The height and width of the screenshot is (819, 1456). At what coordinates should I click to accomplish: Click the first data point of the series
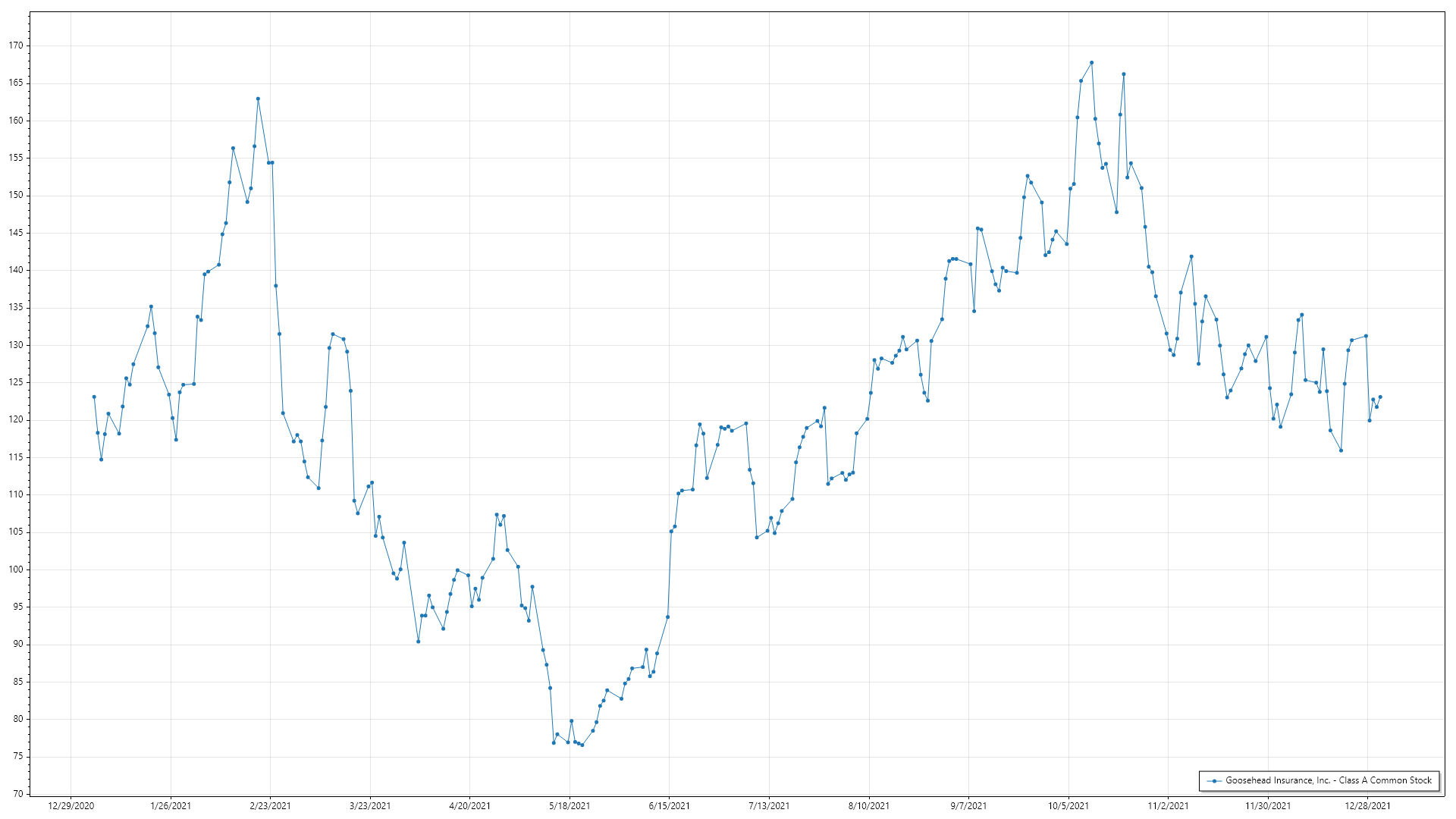[x=94, y=397]
